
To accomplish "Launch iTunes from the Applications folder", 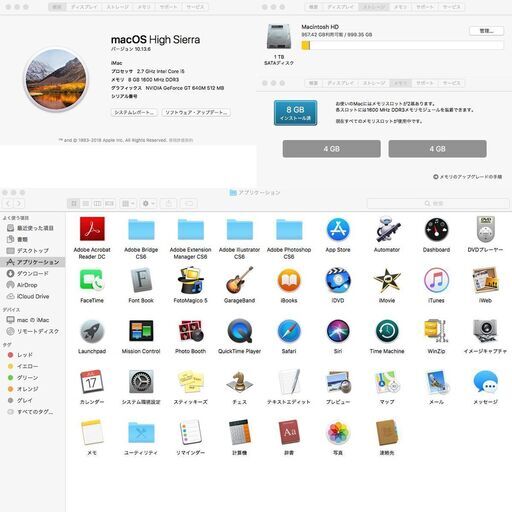I will (436, 280).
